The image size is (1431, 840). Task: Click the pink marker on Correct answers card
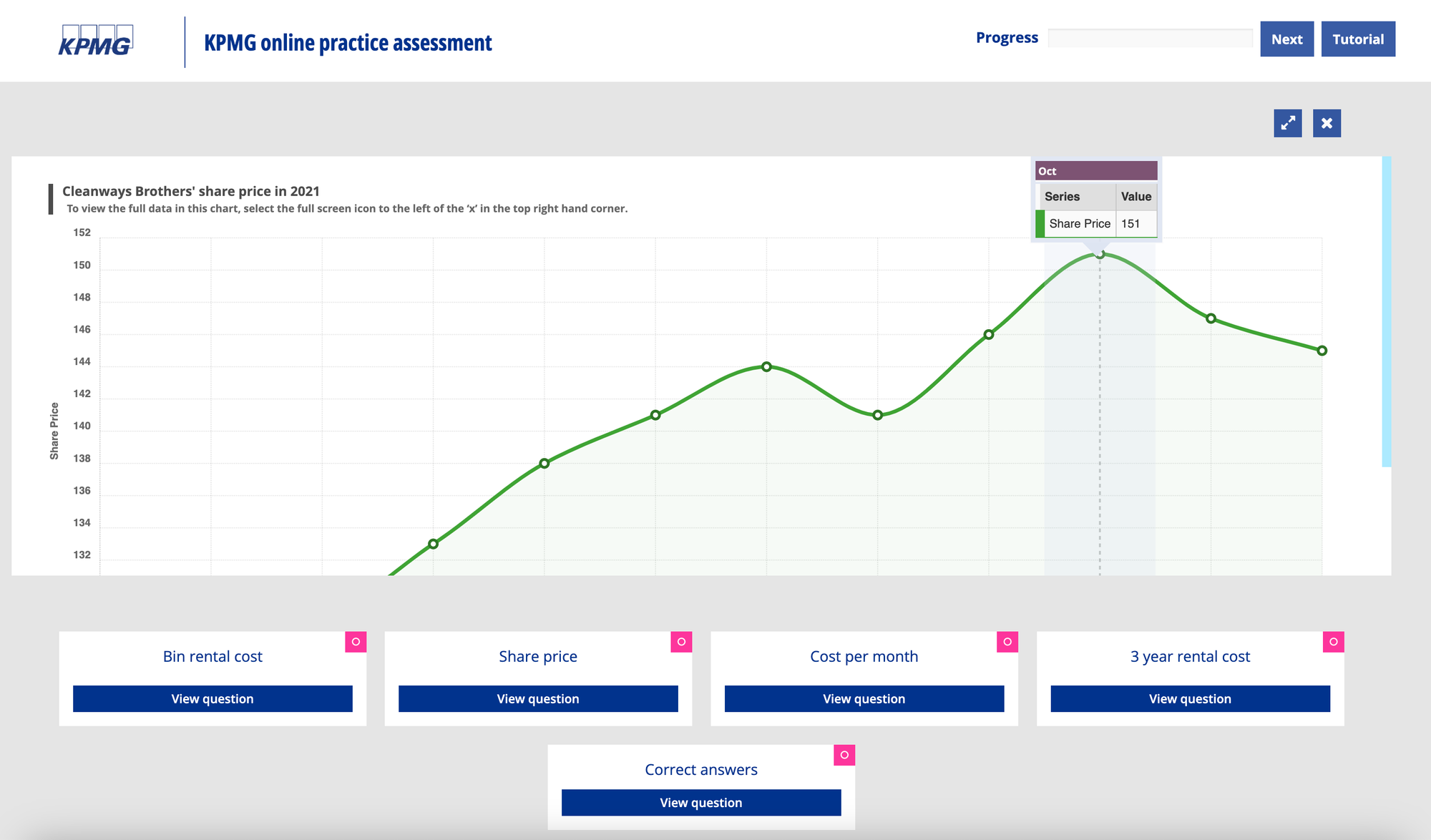[844, 755]
